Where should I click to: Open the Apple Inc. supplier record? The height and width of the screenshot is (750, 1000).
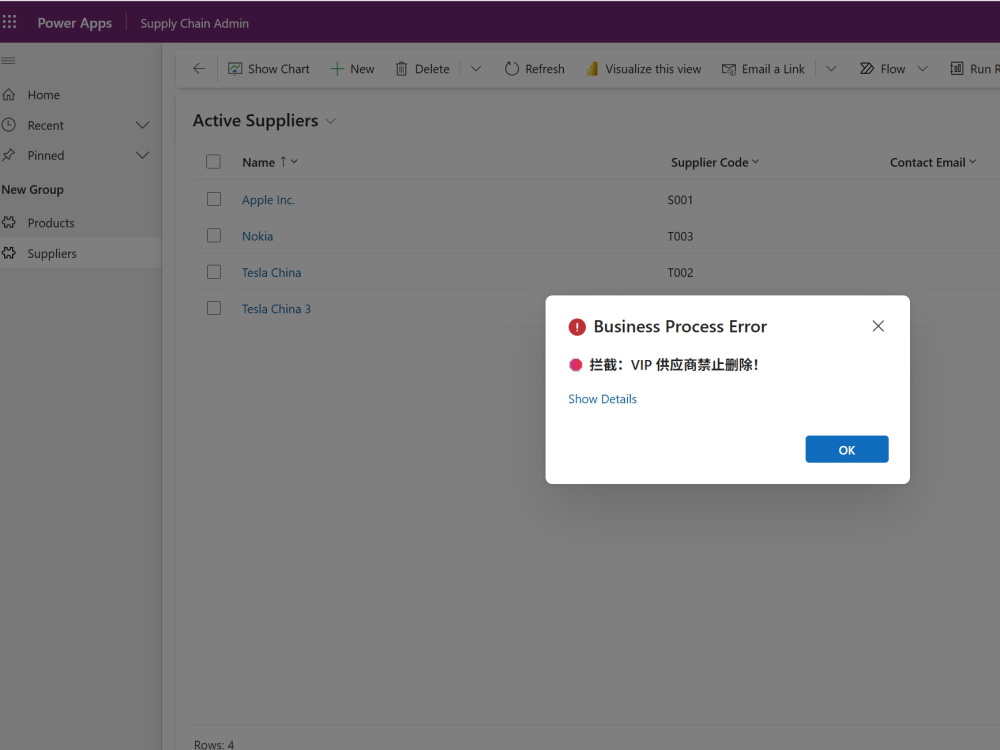[268, 200]
